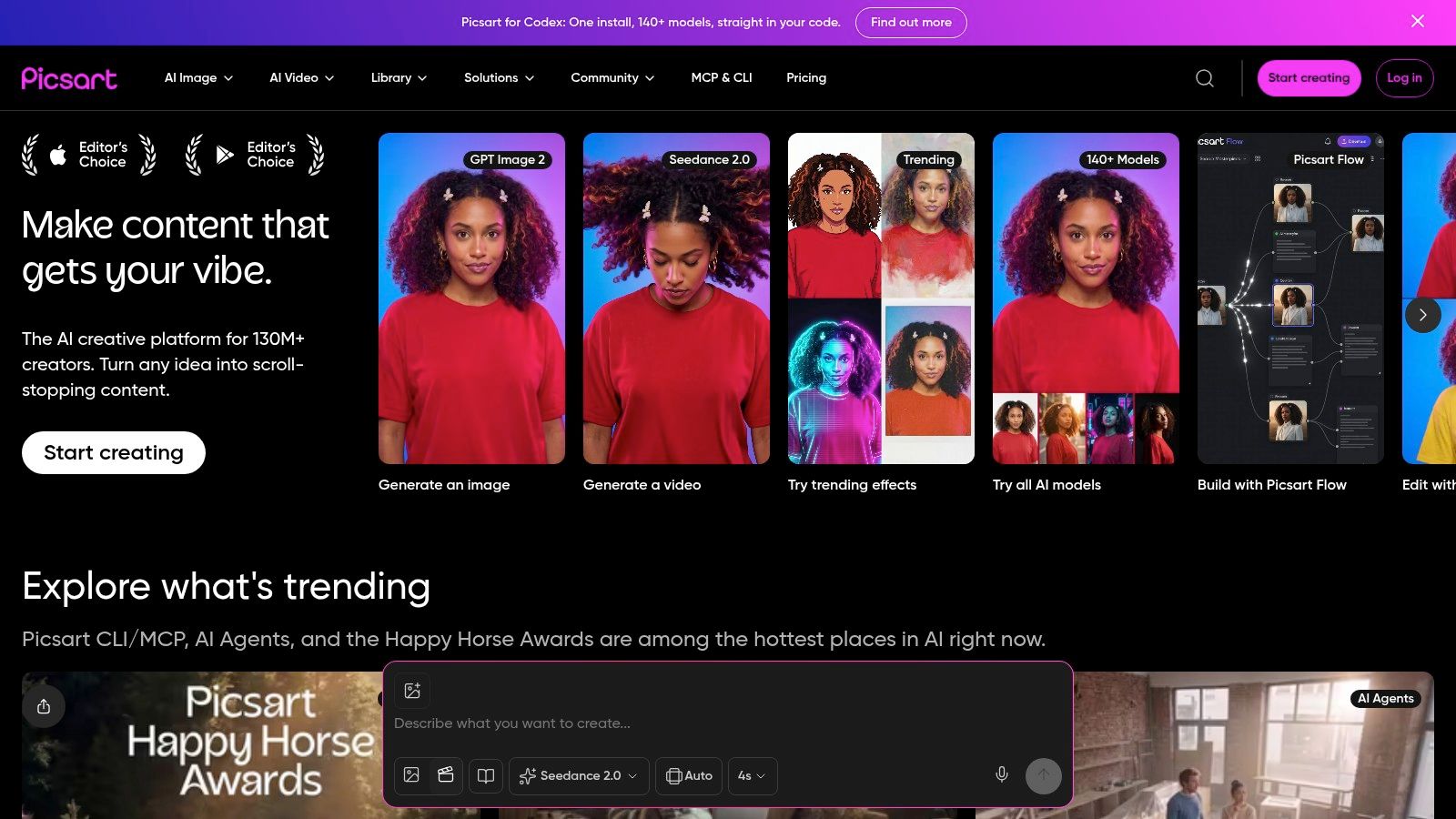Screen dimensions: 1456x819
Task: Expand the Community menu
Action: (x=612, y=78)
